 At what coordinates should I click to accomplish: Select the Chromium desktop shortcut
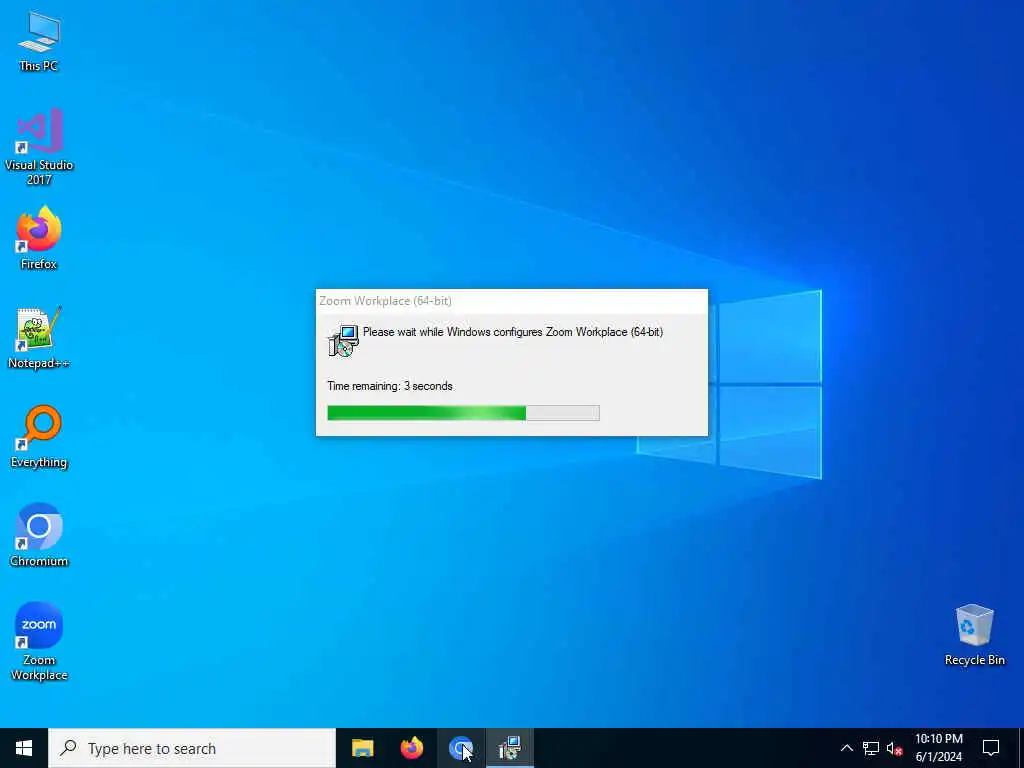tap(39, 535)
